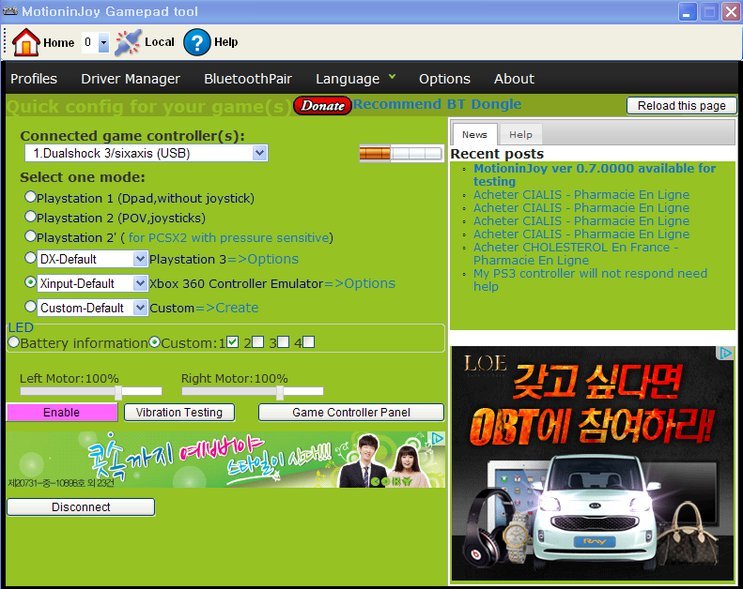
Task: Open the Xinput-Default profile dropdown
Action: tap(140, 283)
